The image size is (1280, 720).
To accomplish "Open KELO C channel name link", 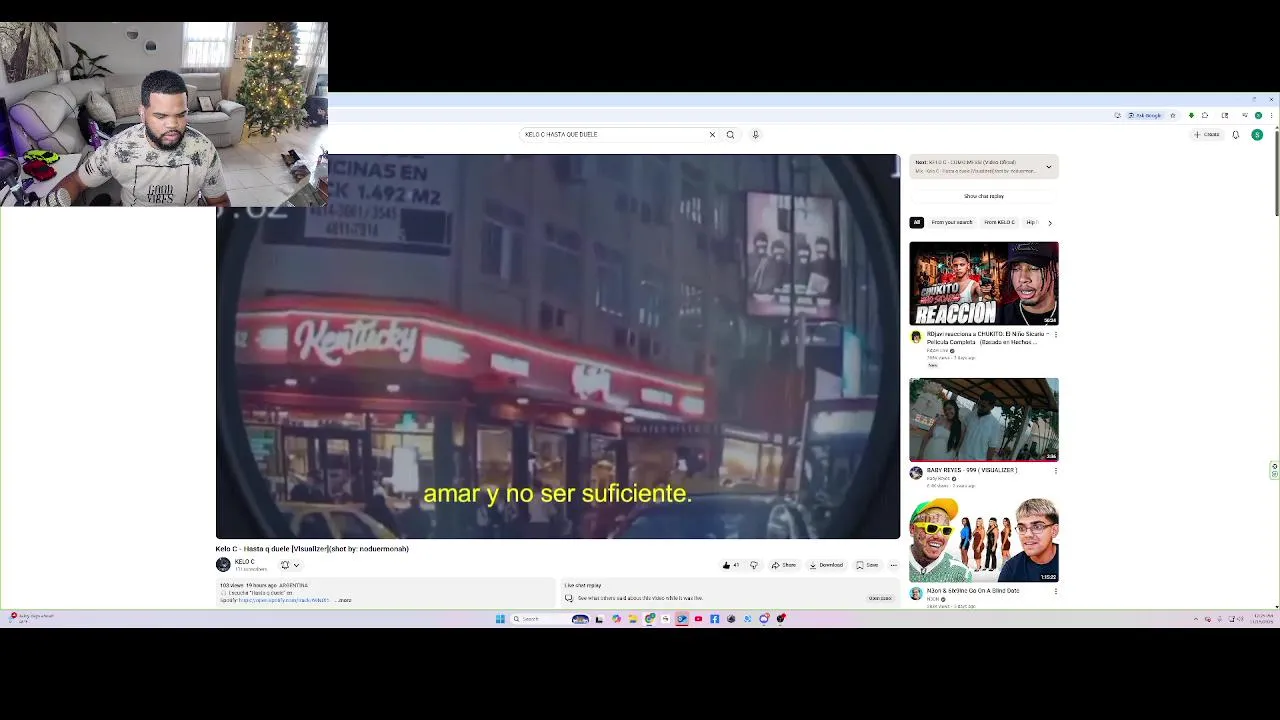I will (244, 561).
